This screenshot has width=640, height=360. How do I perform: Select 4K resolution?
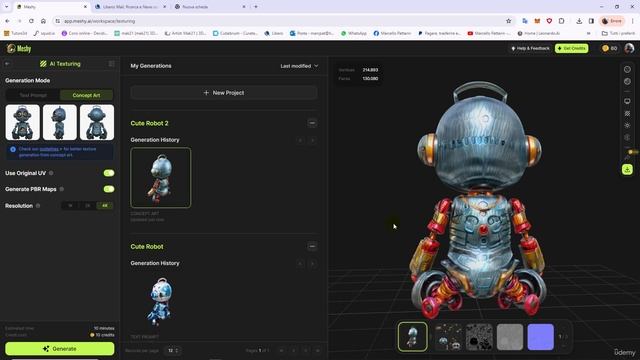point(105,206)
